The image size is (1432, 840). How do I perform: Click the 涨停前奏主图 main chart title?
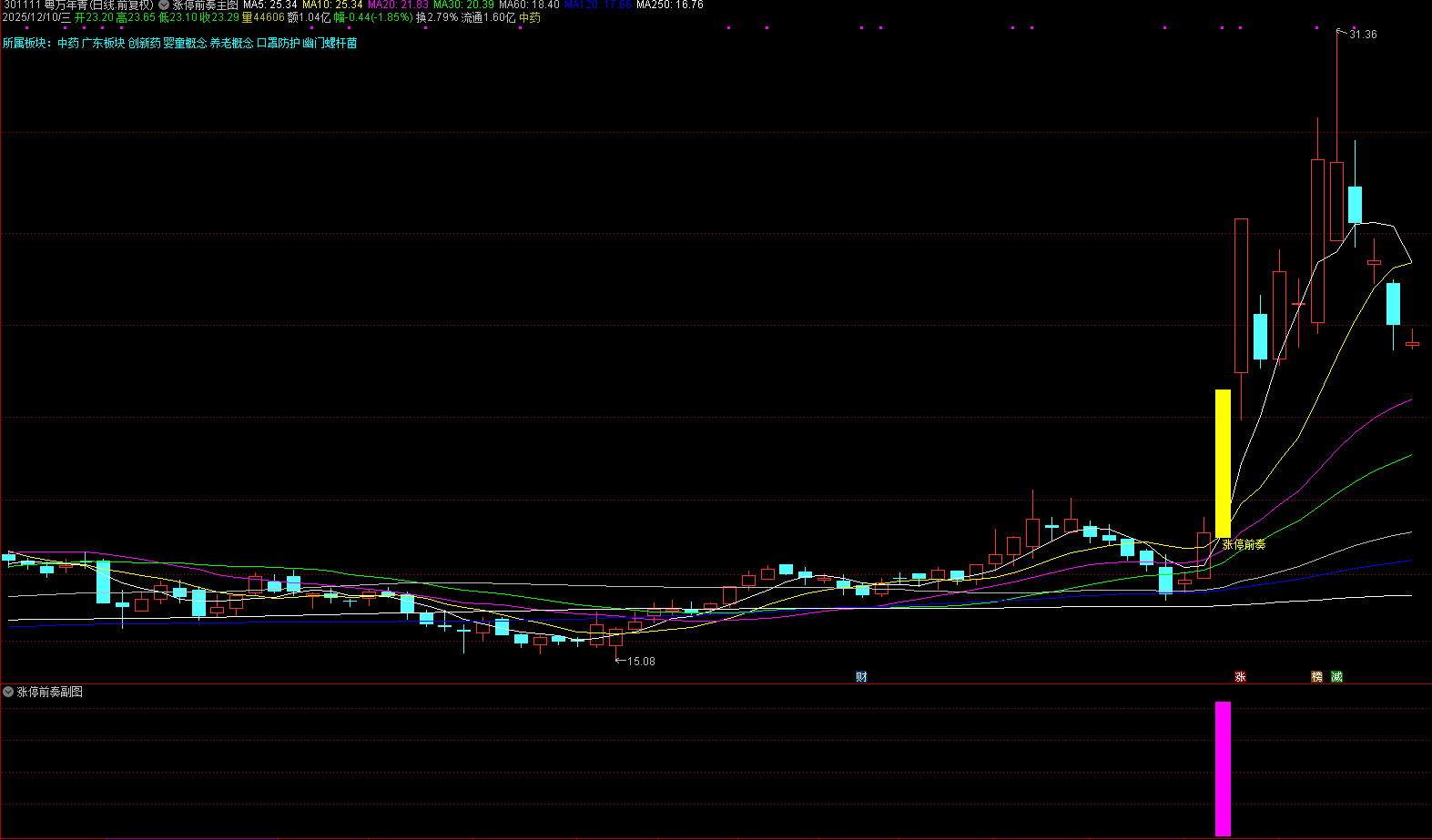[206, 5]
